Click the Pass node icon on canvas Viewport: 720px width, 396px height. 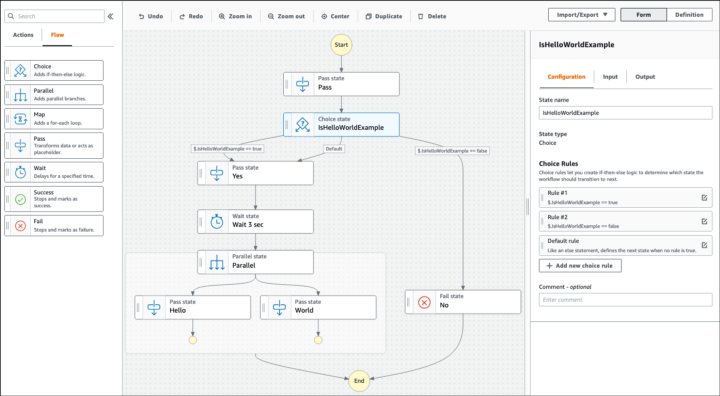click(302, 84)
